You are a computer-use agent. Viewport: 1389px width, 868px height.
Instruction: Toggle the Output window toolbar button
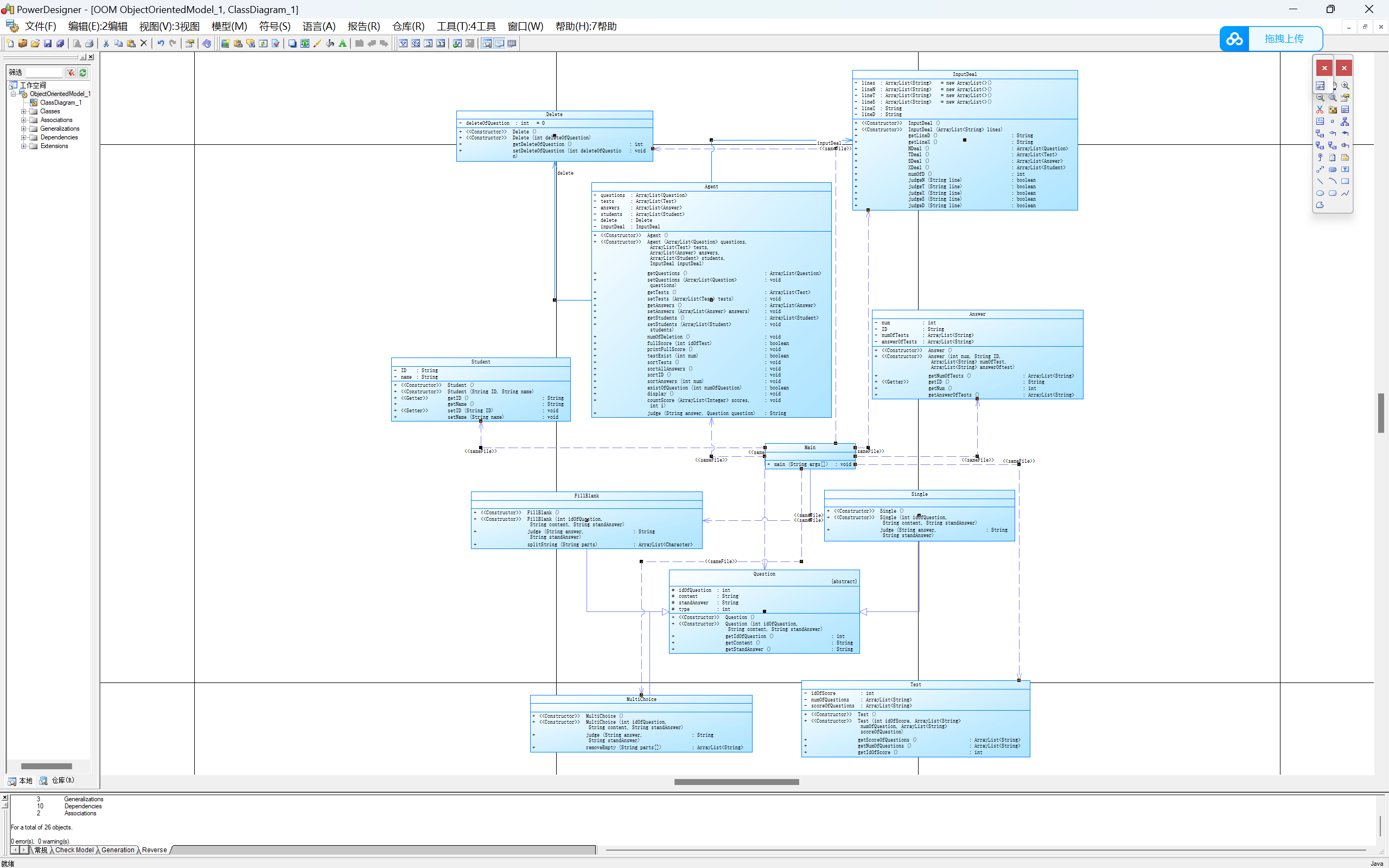(x=499, y=43)
